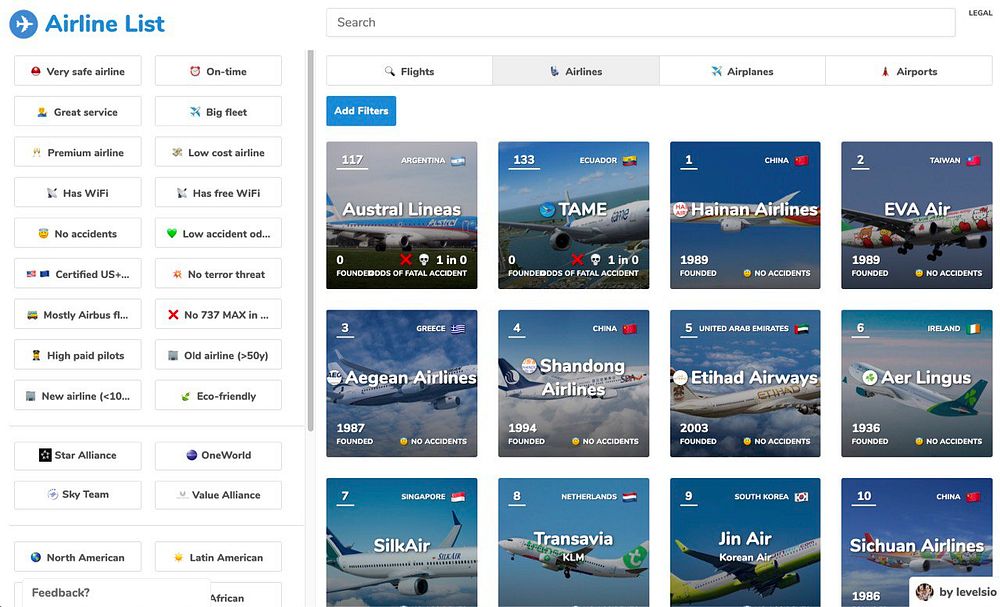The height and width of the screenshot is (607, 1000).
Task: Choose the Eco-friendly filter
Action: click(x=218, y=395)
